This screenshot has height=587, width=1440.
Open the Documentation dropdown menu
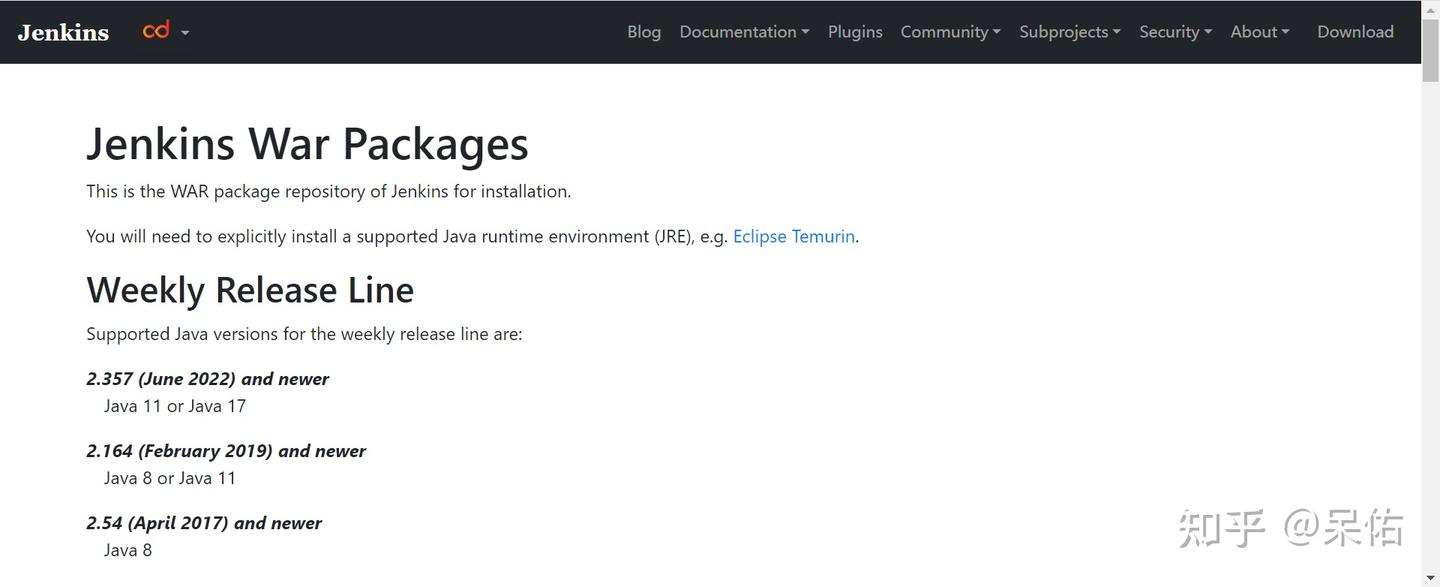point(743,31)
